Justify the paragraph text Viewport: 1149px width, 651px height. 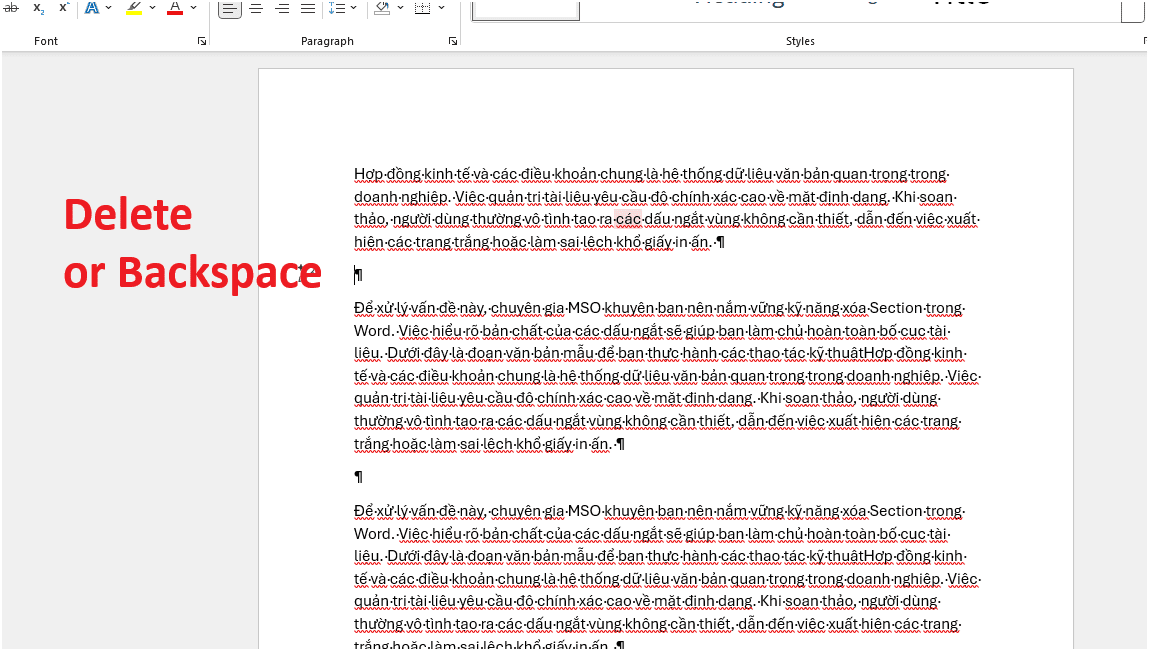308,8
